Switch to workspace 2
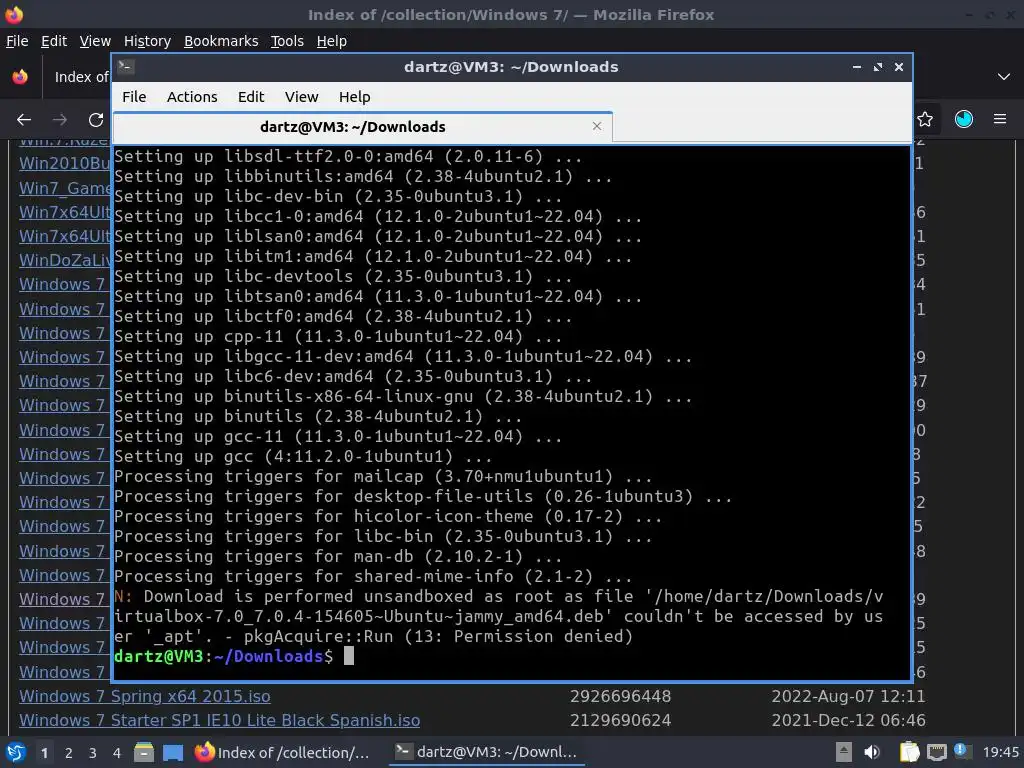The width and height of the screenshot is (1024, 768). 69,753
